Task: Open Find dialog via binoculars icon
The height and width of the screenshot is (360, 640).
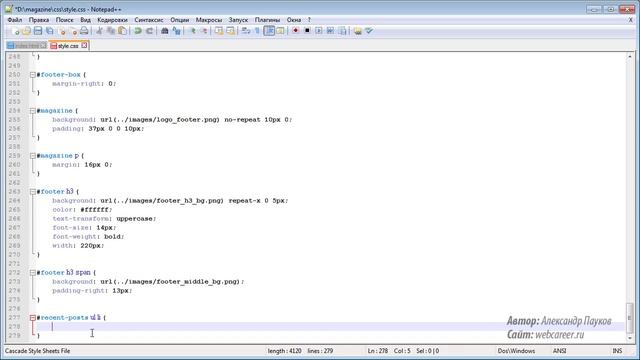Action: pos(164,31)
